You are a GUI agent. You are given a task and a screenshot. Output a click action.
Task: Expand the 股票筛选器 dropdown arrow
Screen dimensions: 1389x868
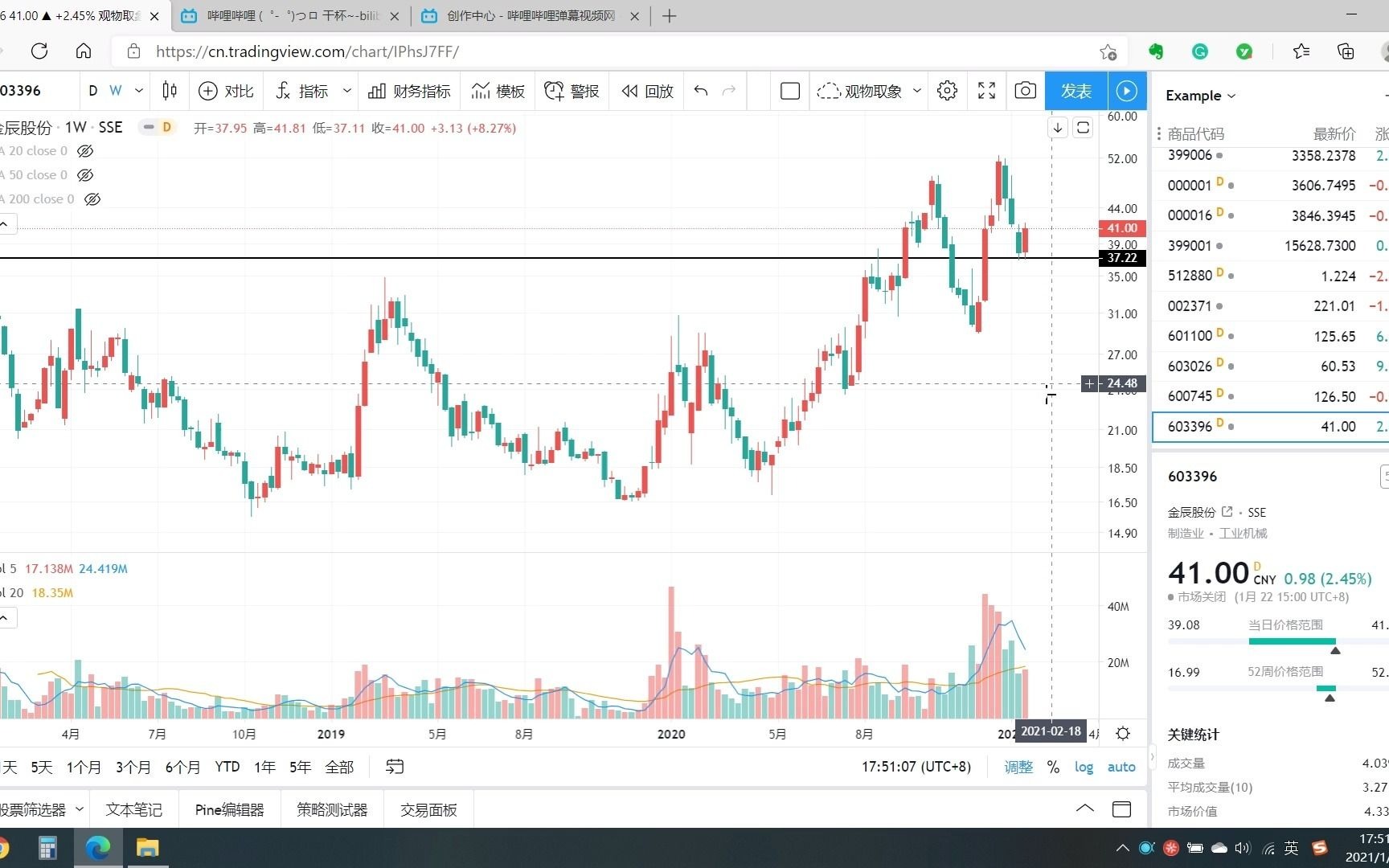point(79,809)
